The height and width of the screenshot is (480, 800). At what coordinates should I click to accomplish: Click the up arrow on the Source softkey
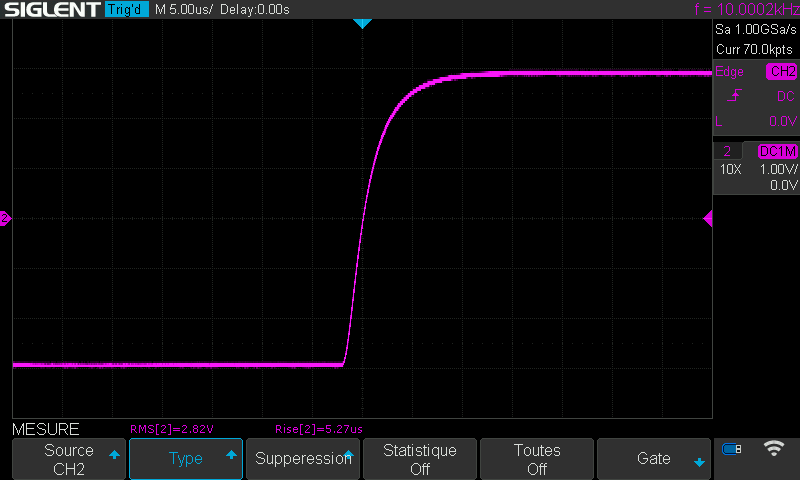click(114, 454)
